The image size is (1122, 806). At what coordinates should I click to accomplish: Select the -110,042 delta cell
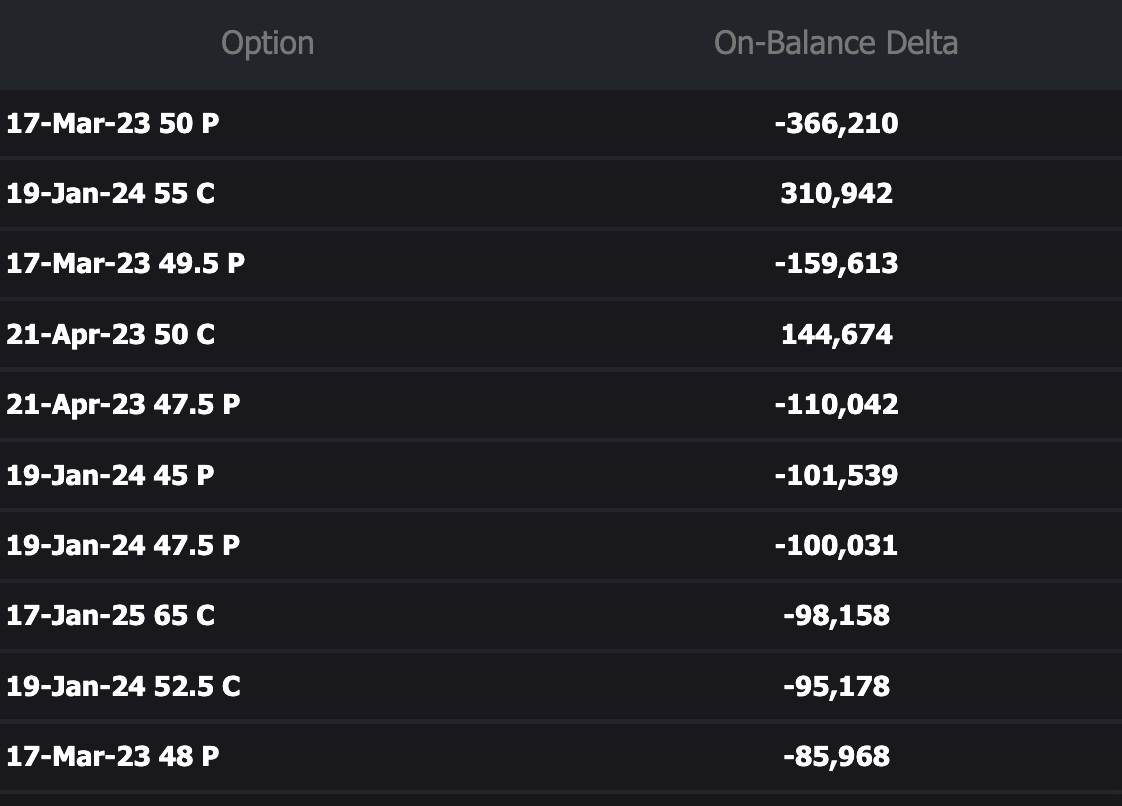tap(836, 404)
